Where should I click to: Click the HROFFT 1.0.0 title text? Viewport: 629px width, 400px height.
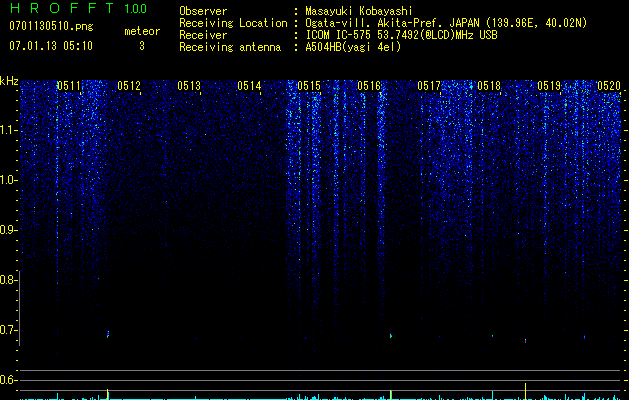(x=79, y=8)
